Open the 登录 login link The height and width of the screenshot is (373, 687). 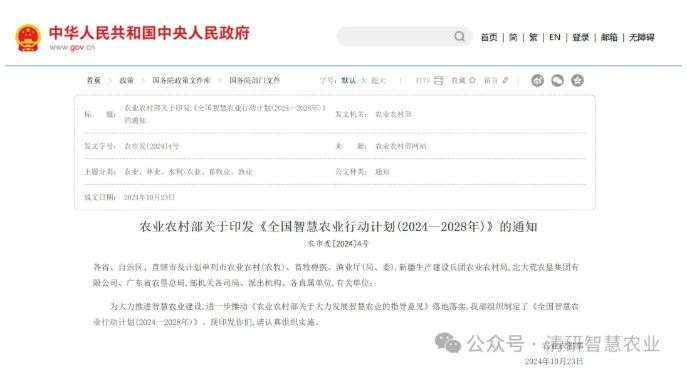click(x=581, y=37)
